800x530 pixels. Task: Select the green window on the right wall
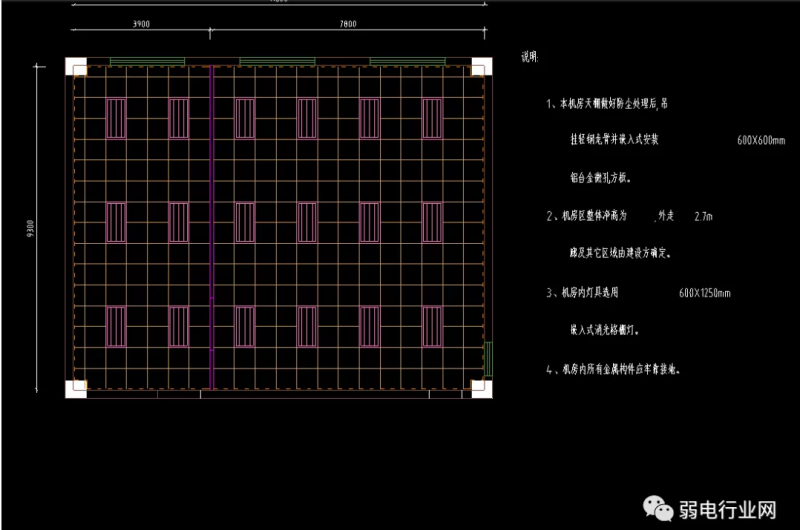tap(488, 358)
